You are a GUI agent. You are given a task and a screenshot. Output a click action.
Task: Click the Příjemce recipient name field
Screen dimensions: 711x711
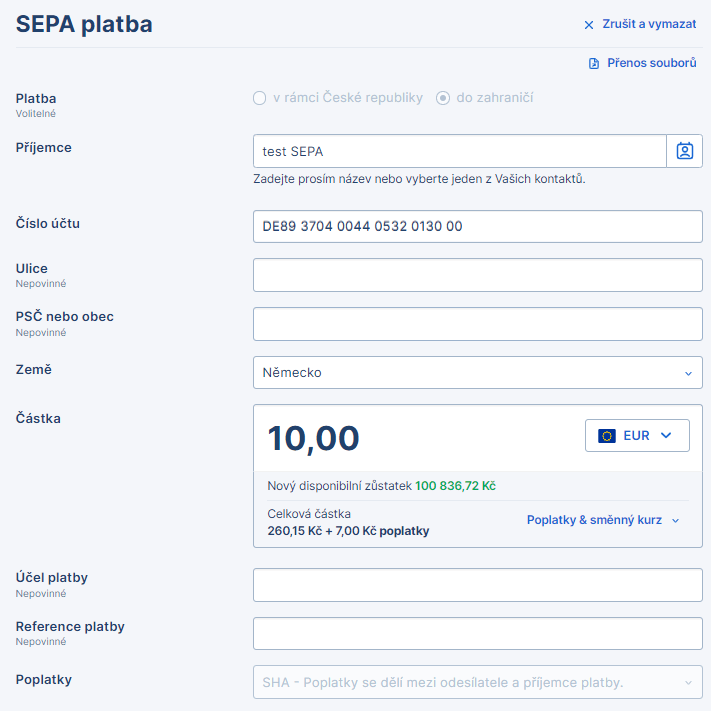(459, 151)
